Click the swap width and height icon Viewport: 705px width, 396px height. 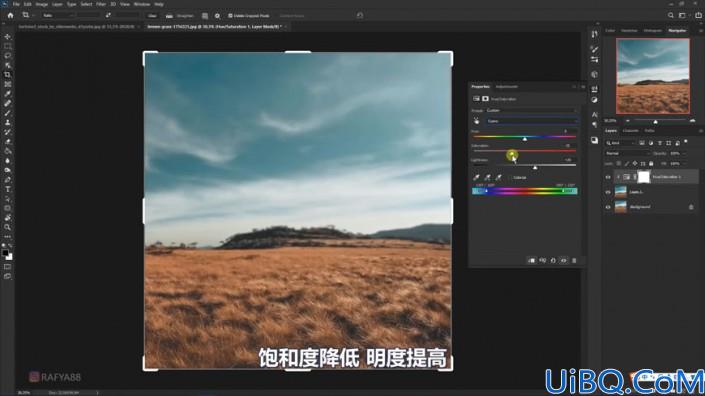tap(108, 15)
